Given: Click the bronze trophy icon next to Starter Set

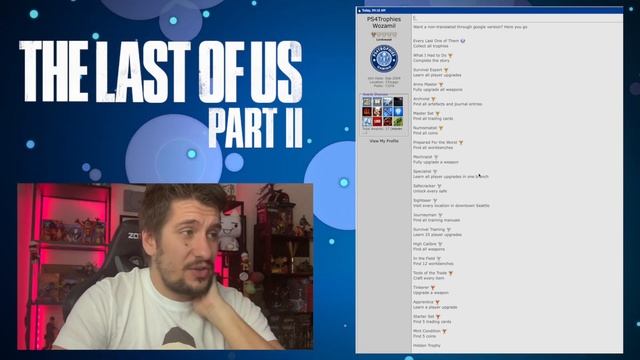Looking at the screenshot, I should point(438,316).
